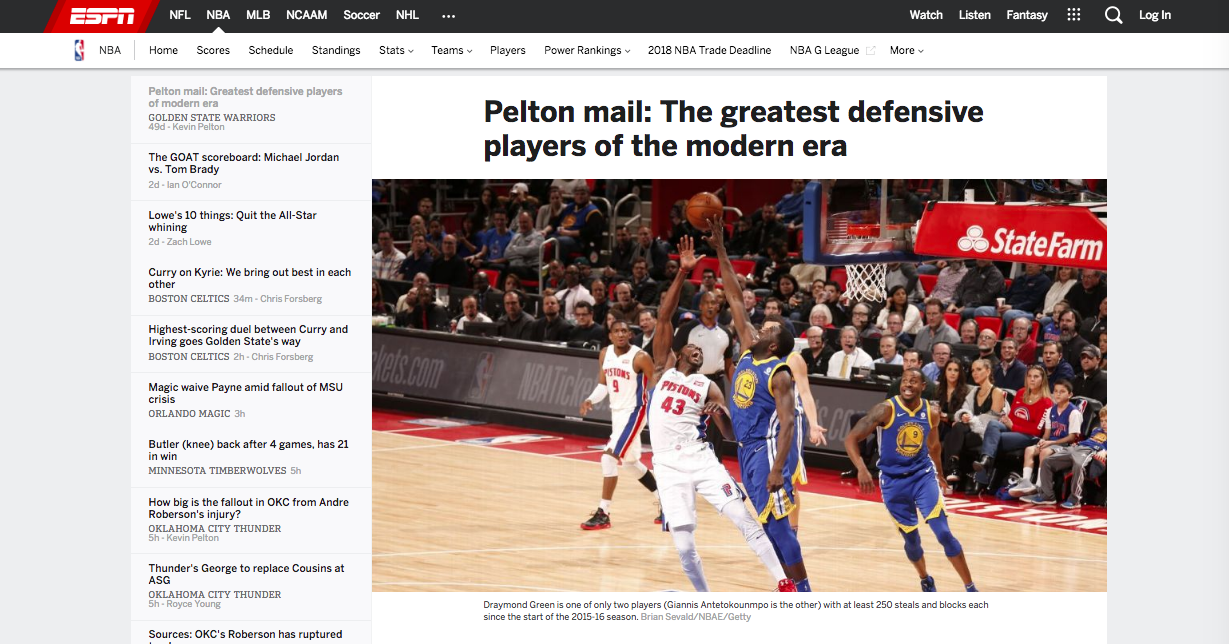
Task: Open the Standings page
Action: (336, 51)
